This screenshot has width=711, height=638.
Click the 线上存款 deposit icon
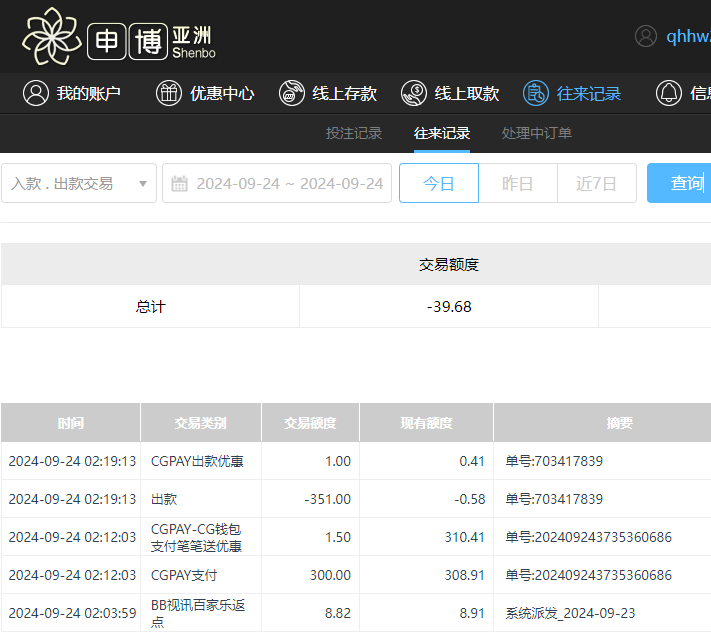(292, 93)
